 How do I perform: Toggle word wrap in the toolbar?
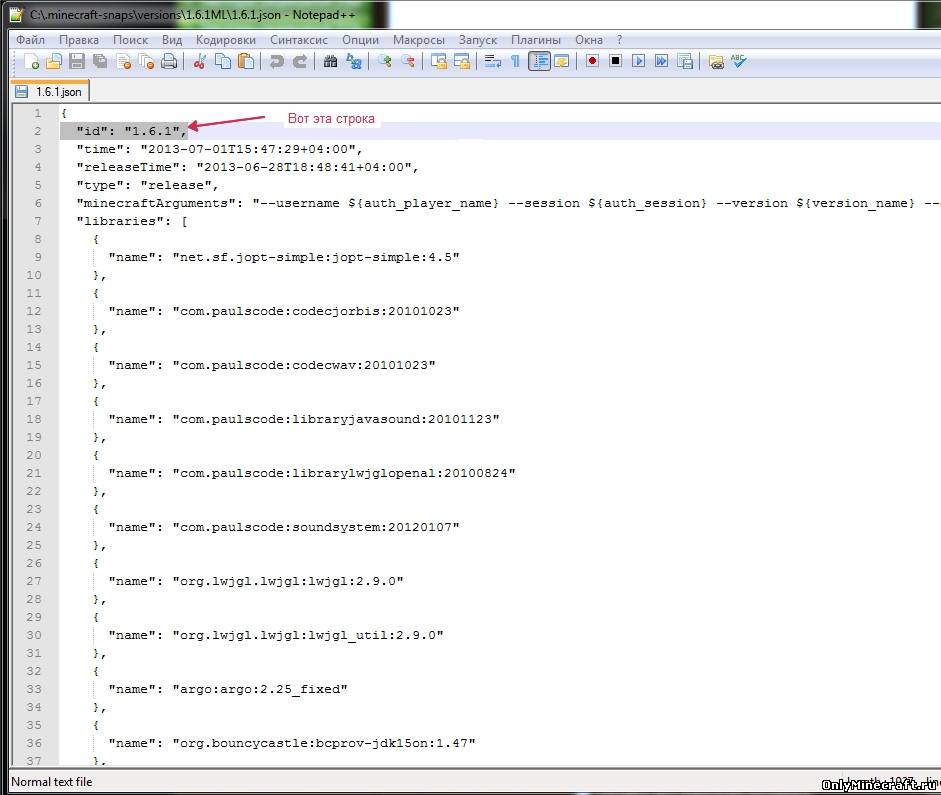(493, 62)
